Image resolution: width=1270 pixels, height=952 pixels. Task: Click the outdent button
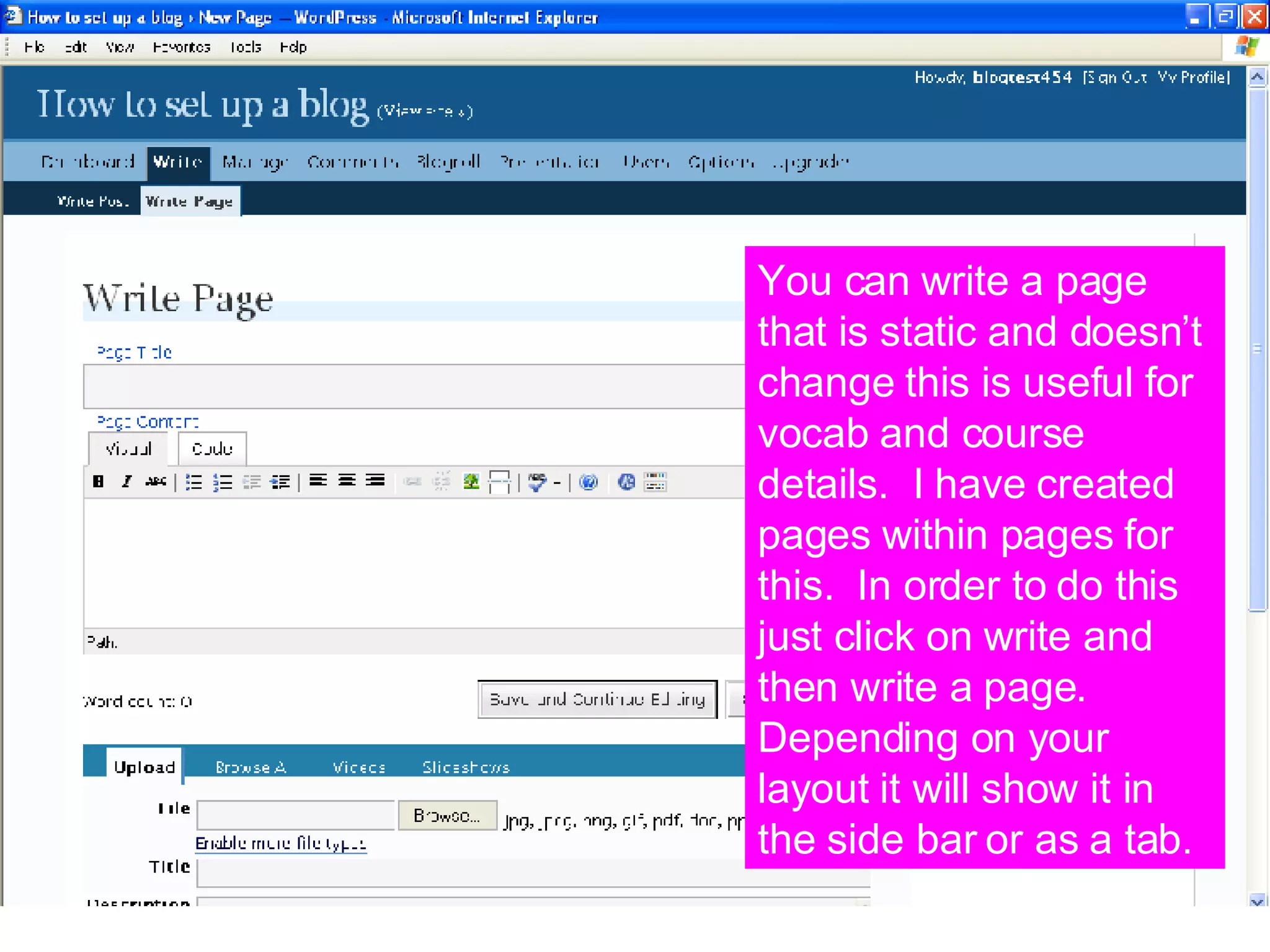pyautogui.click(x=252, y=482)
